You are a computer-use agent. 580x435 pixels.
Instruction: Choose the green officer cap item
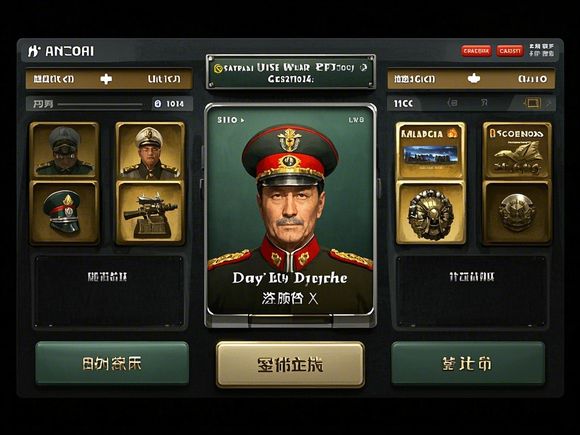tap(64, 213)
